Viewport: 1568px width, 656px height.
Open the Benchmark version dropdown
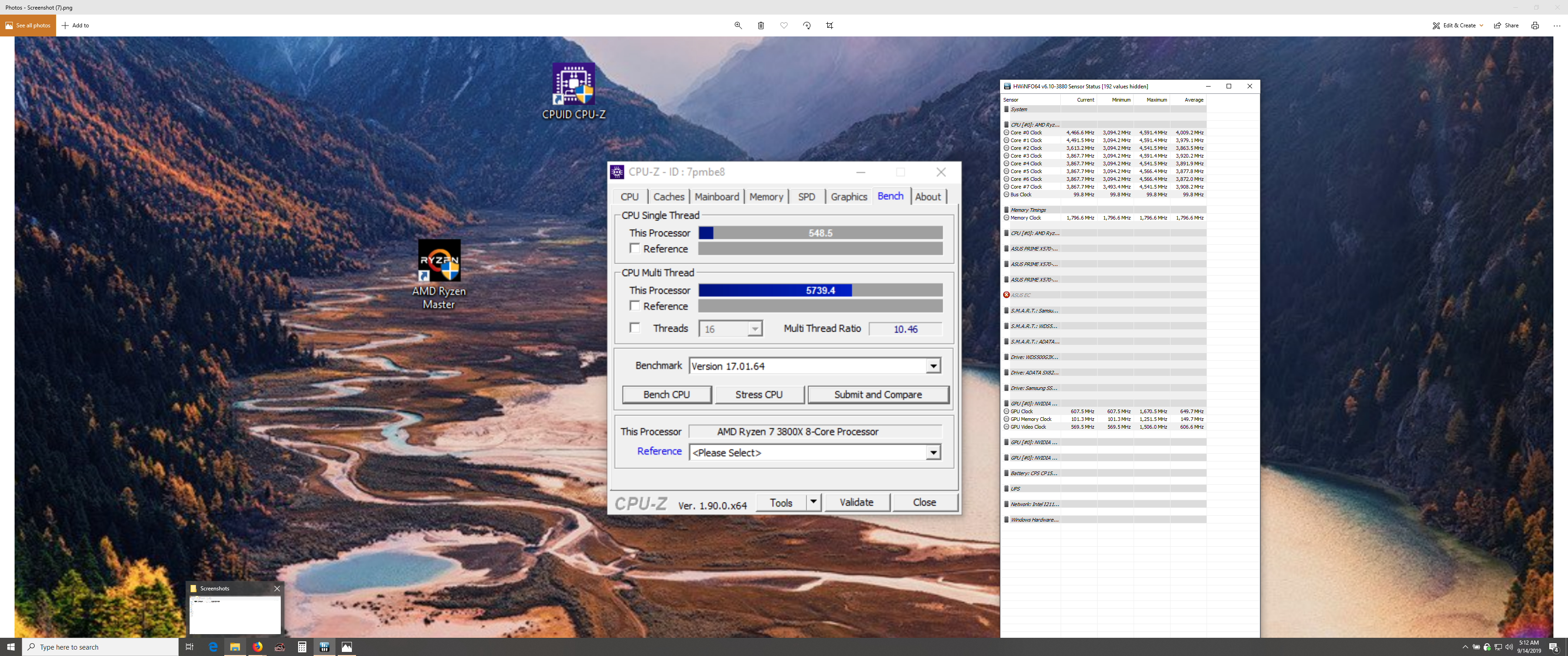(933, 366)
